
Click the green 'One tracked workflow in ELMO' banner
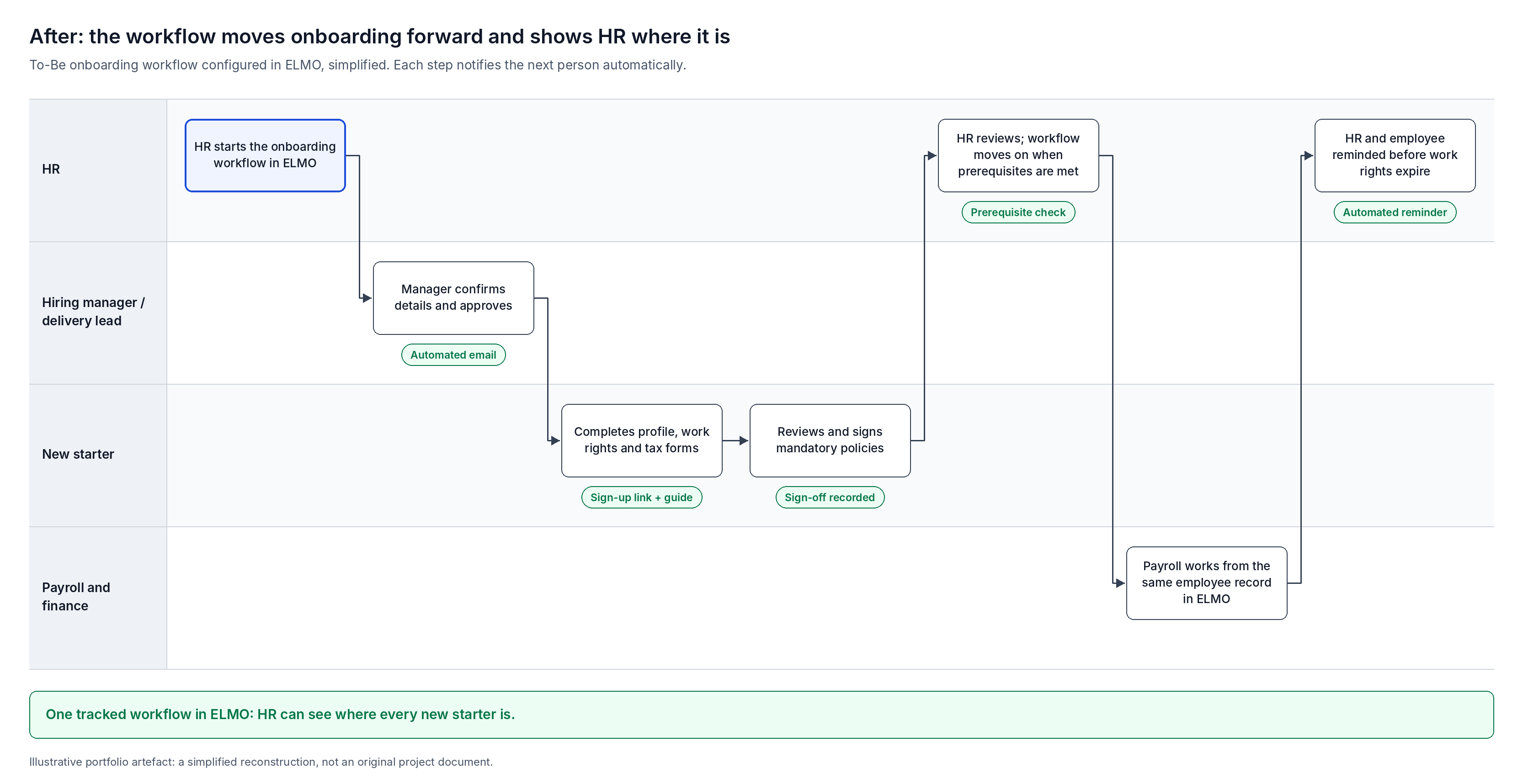click(761, 714)
